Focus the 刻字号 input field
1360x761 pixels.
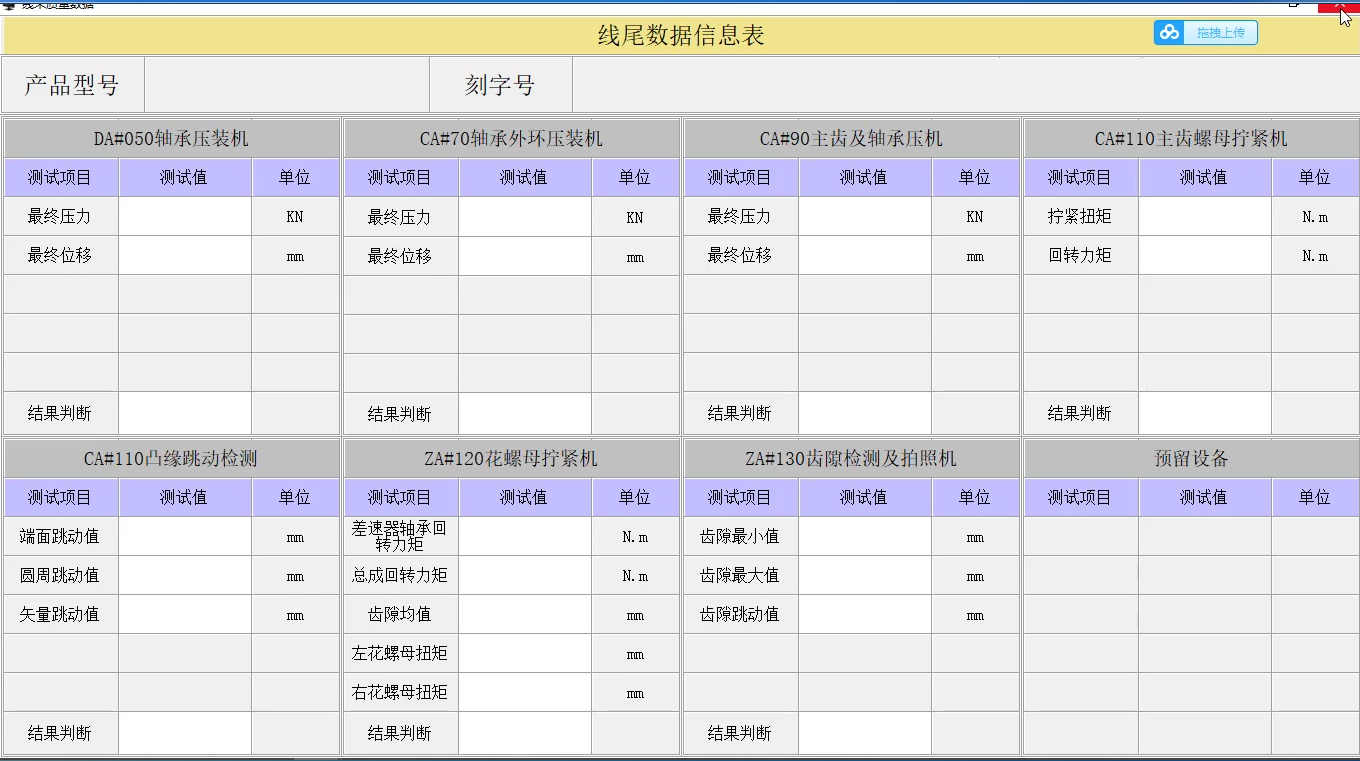tap(965, 85)
